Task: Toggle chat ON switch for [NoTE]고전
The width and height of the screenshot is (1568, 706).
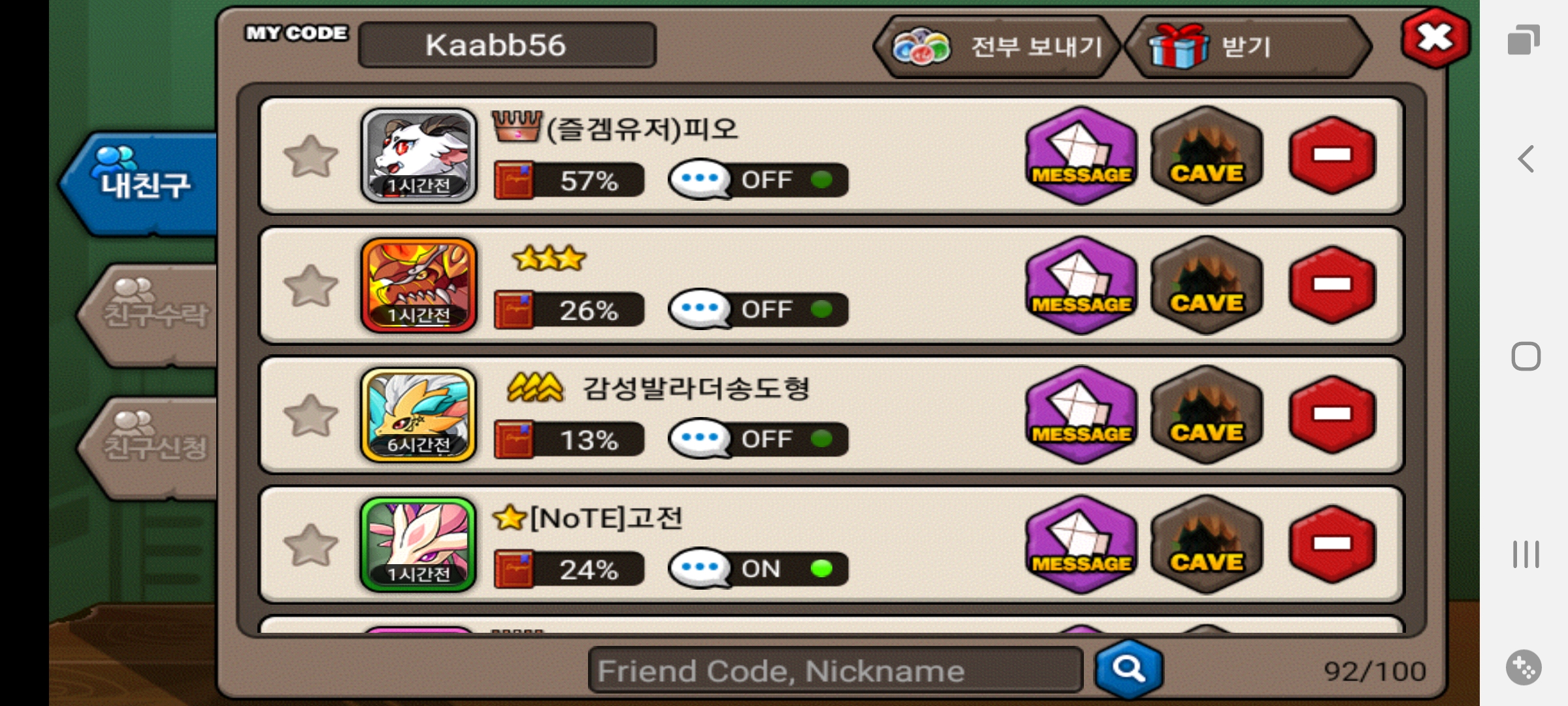Action: (758, 569)
